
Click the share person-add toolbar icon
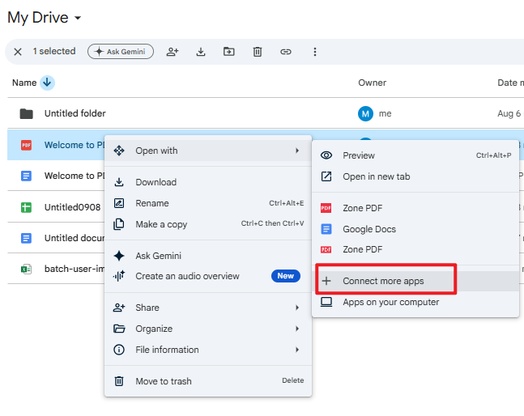coord(172,52)
